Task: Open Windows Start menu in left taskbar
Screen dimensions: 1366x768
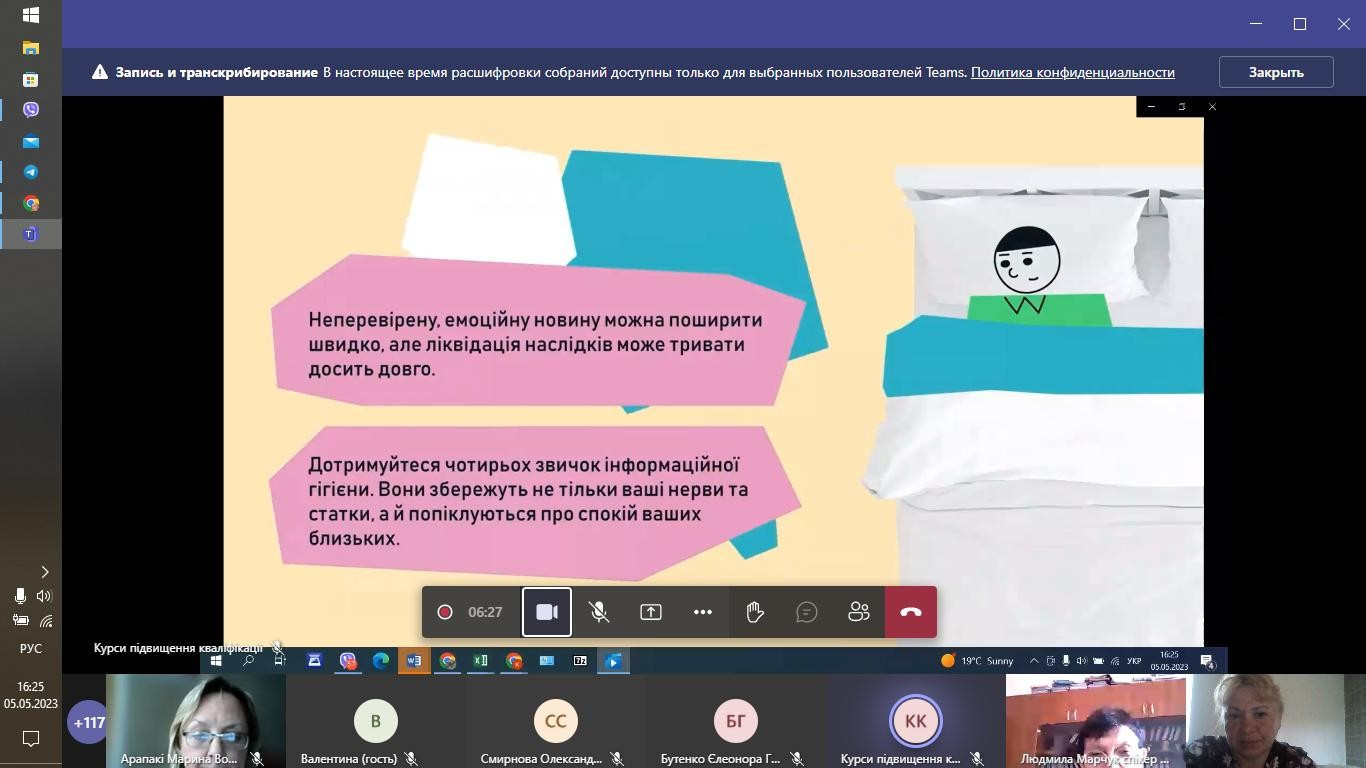Action: pyautogui.click(x=31, y=16)
